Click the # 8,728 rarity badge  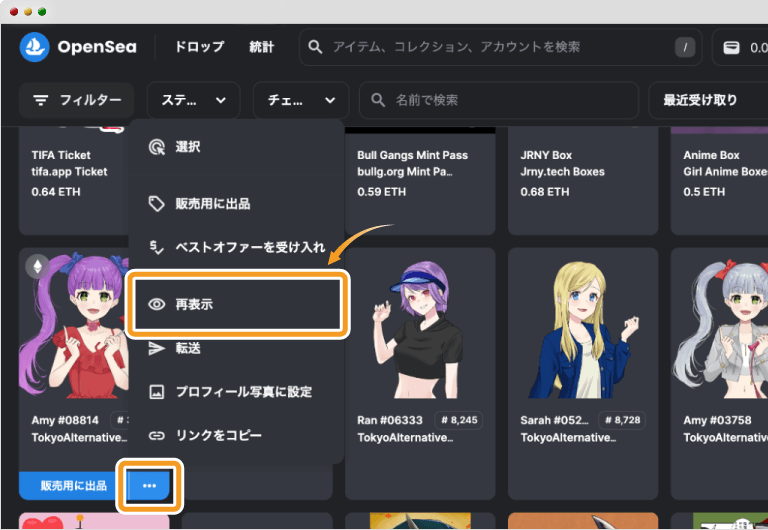[622, 420]
